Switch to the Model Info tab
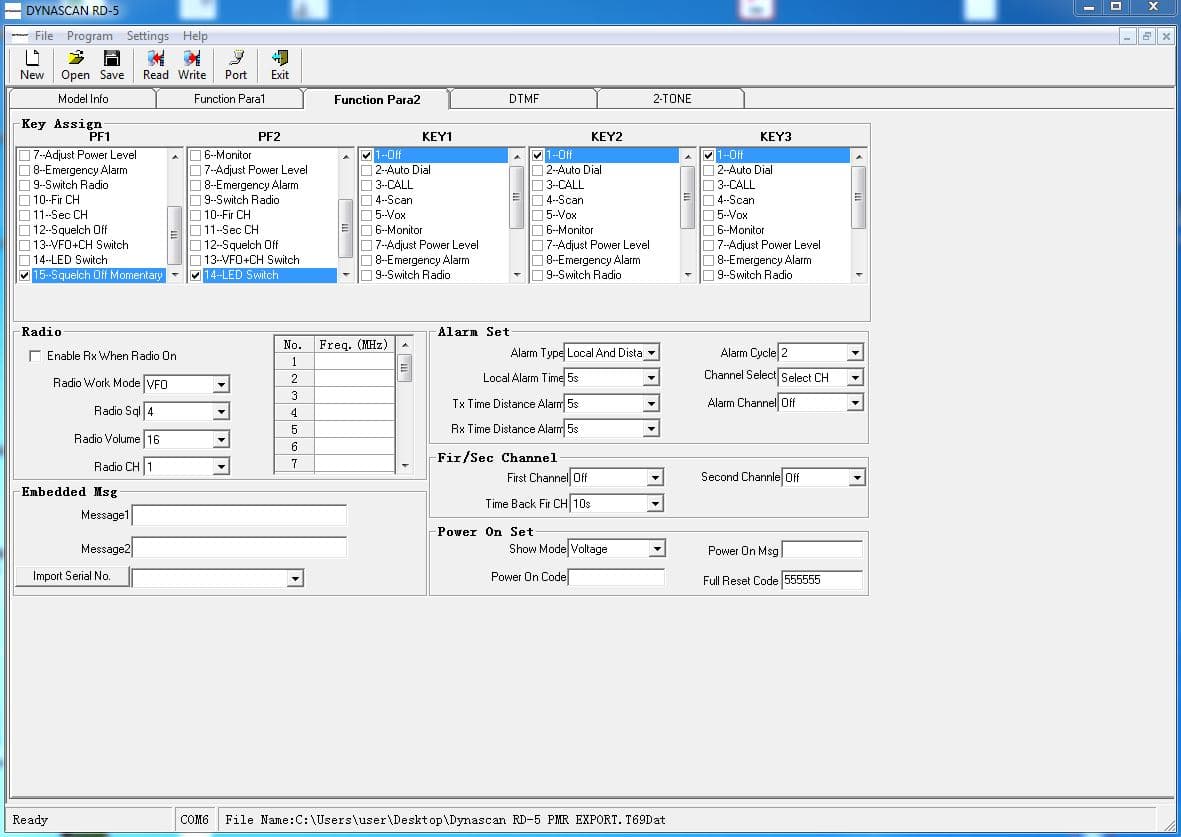Screen dimensions: 1181x837 83,99
